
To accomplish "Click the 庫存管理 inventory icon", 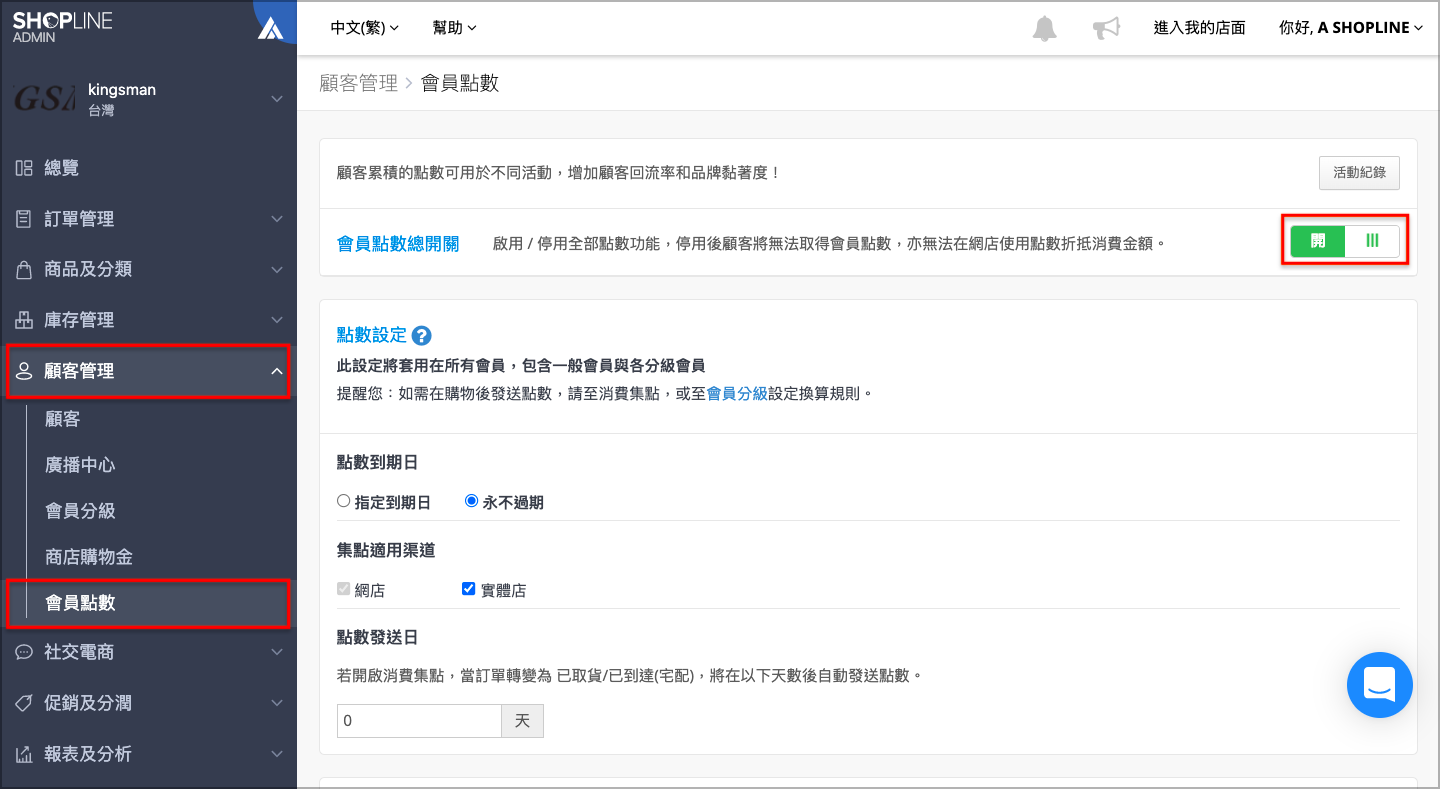I will [24, 320].
